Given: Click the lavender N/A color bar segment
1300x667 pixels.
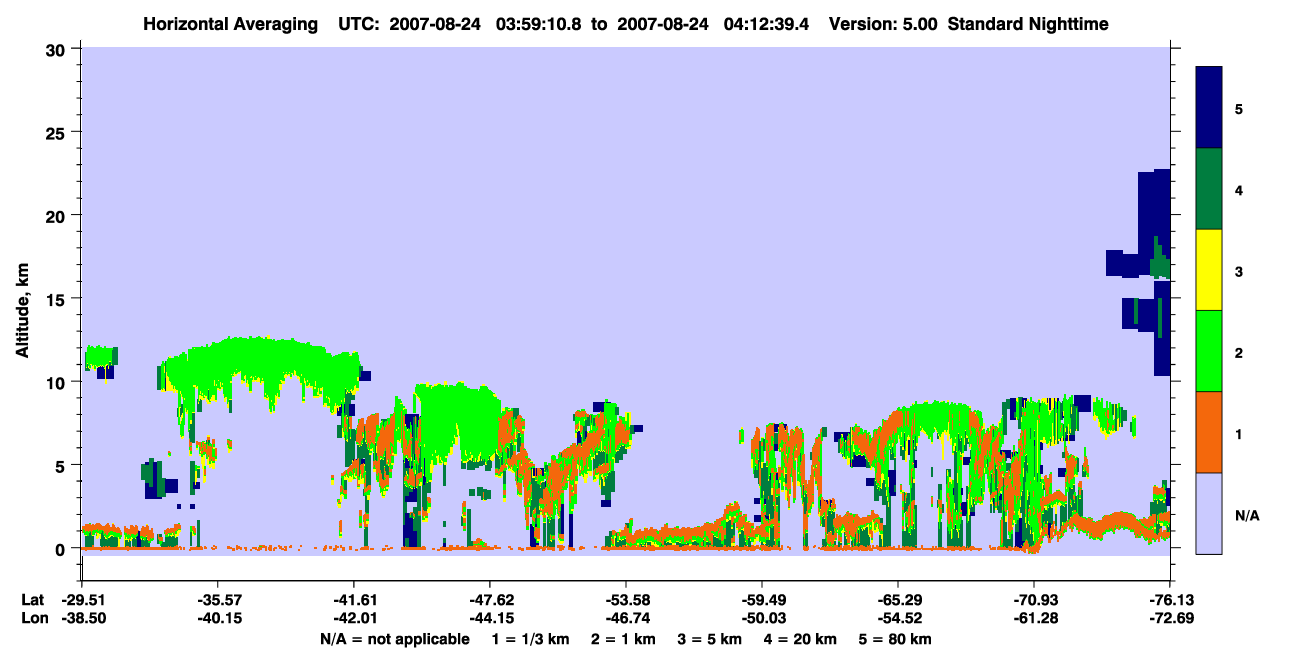Looking at the screenshot, I should [x=1209, y=513].
